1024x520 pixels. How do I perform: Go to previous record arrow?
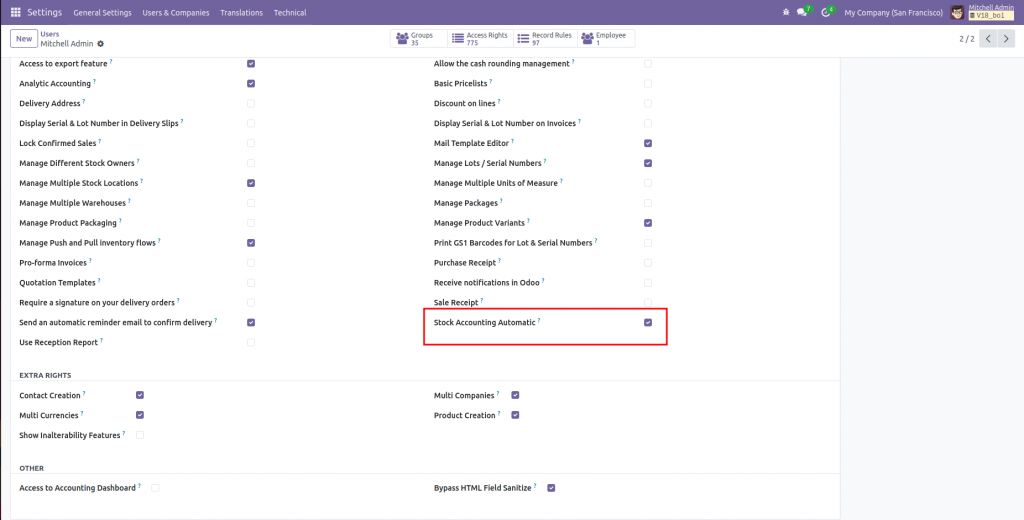pyautogui.click(x=988, y=39)
